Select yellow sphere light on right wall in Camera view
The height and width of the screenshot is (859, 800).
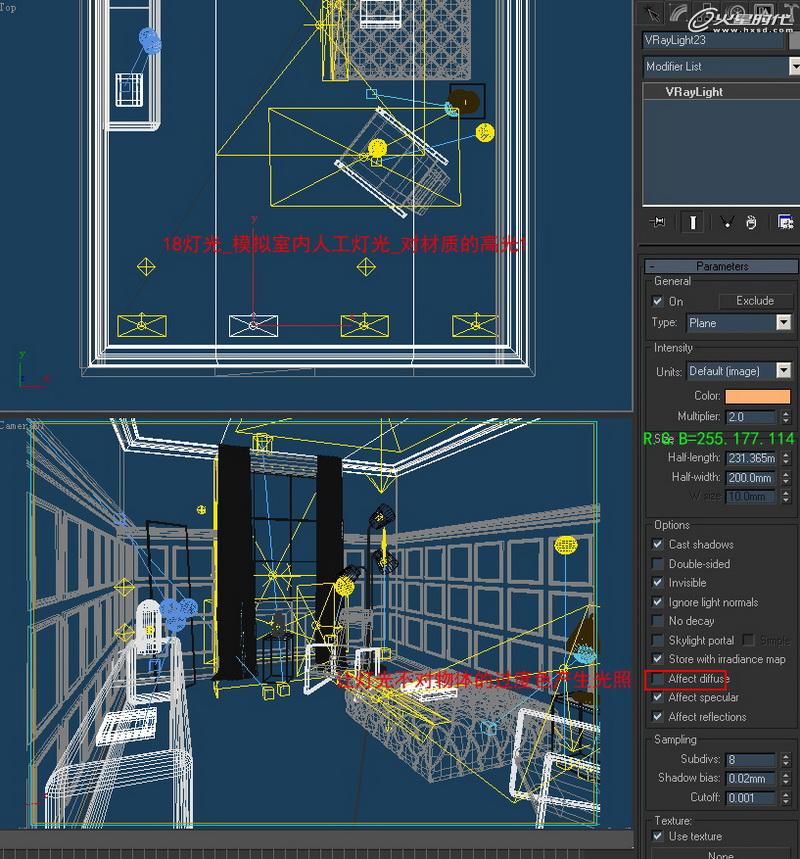coord(565,545)
